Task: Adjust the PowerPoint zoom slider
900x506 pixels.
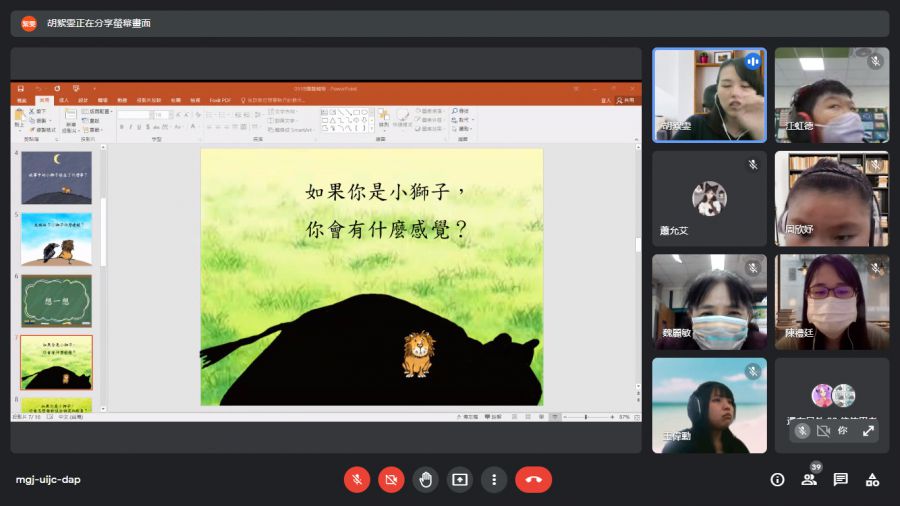Action: point(586,417)
